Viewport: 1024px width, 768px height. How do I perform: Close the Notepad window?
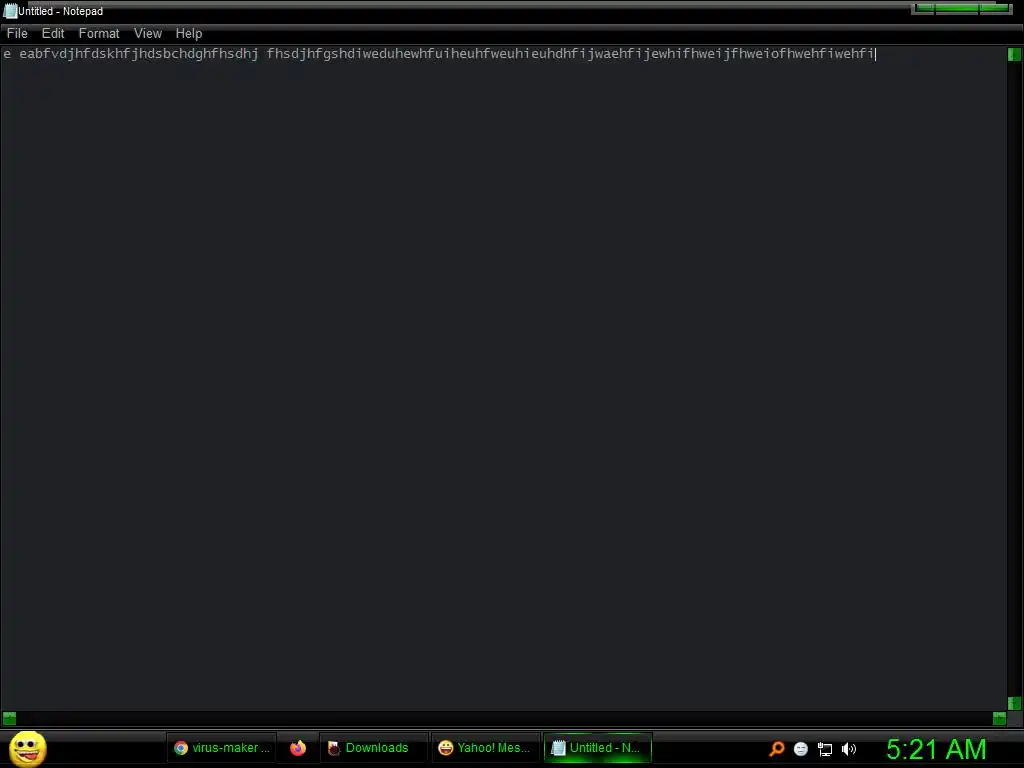pyautogui.click(x=995, y=8)
